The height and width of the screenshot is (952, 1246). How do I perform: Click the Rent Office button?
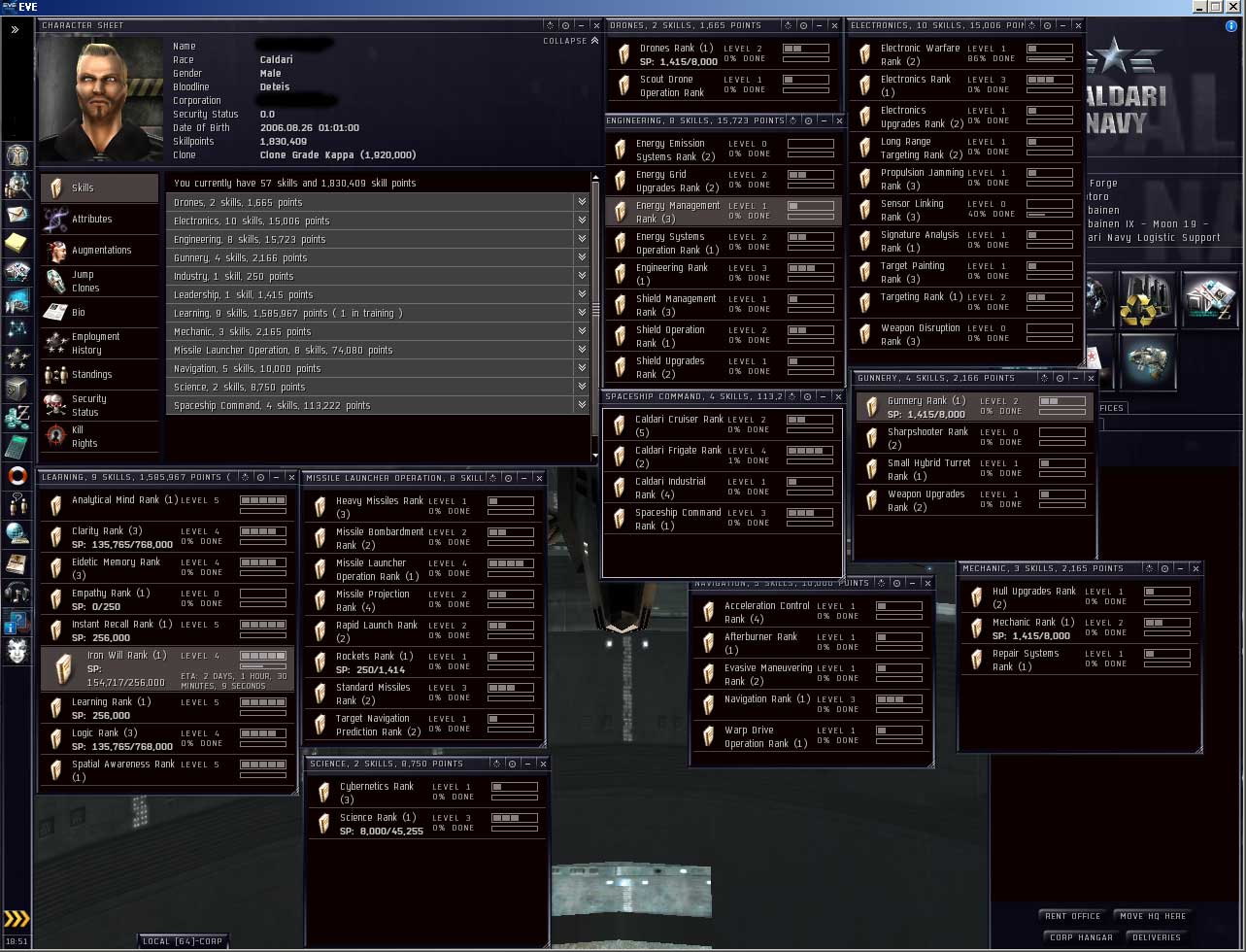(x=1072, y=916)
